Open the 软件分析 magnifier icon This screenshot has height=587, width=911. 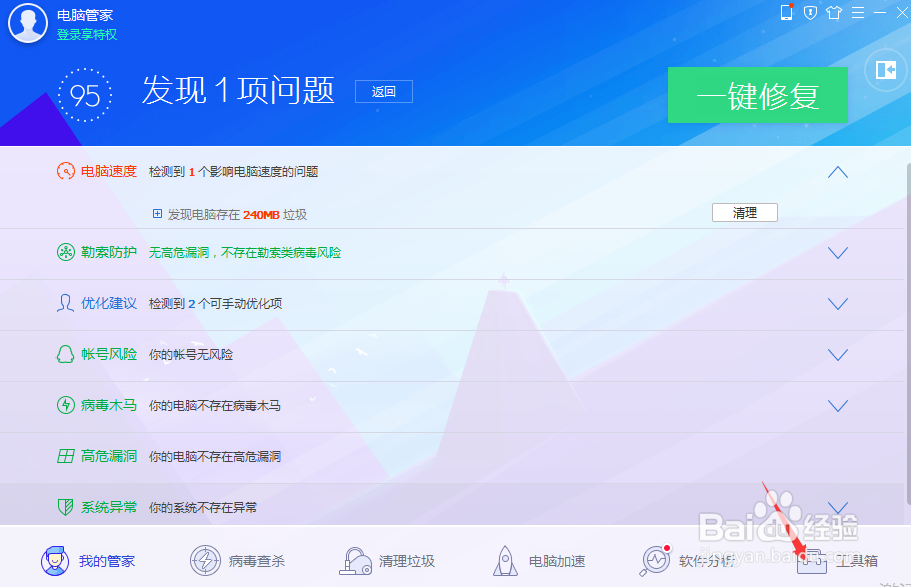(x=656, y=560)
